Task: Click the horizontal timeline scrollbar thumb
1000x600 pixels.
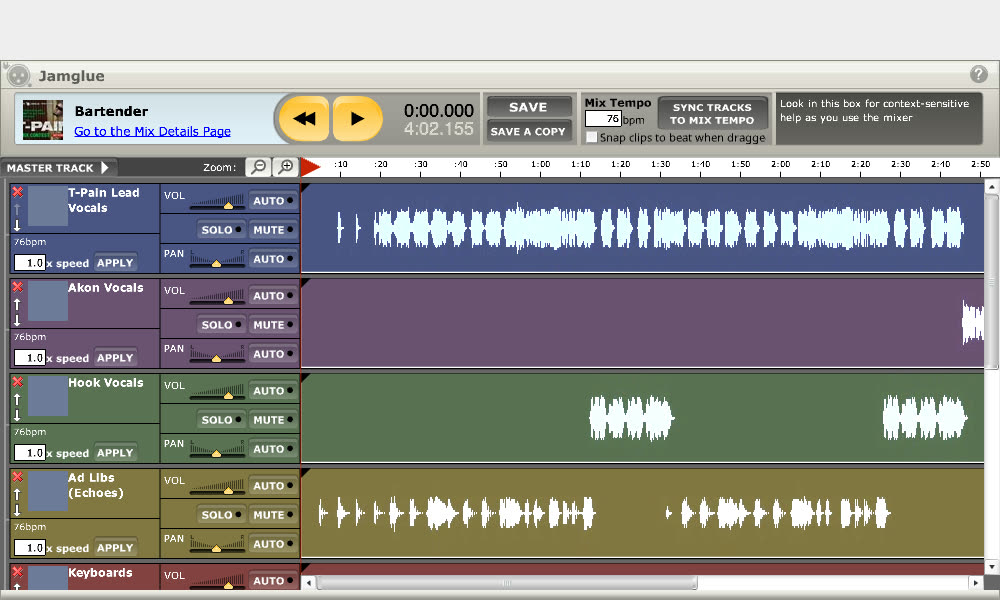Action: 507,583
